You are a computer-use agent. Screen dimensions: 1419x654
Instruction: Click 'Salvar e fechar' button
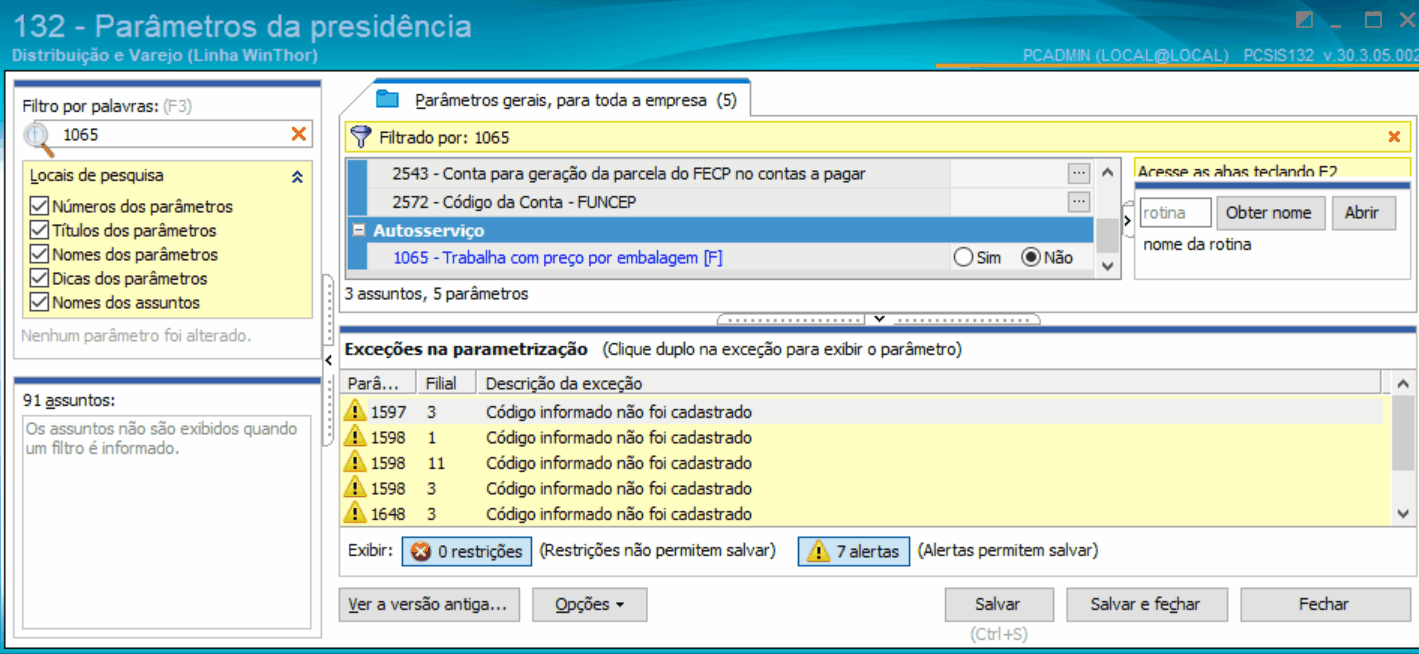(x=1145, y=604)
